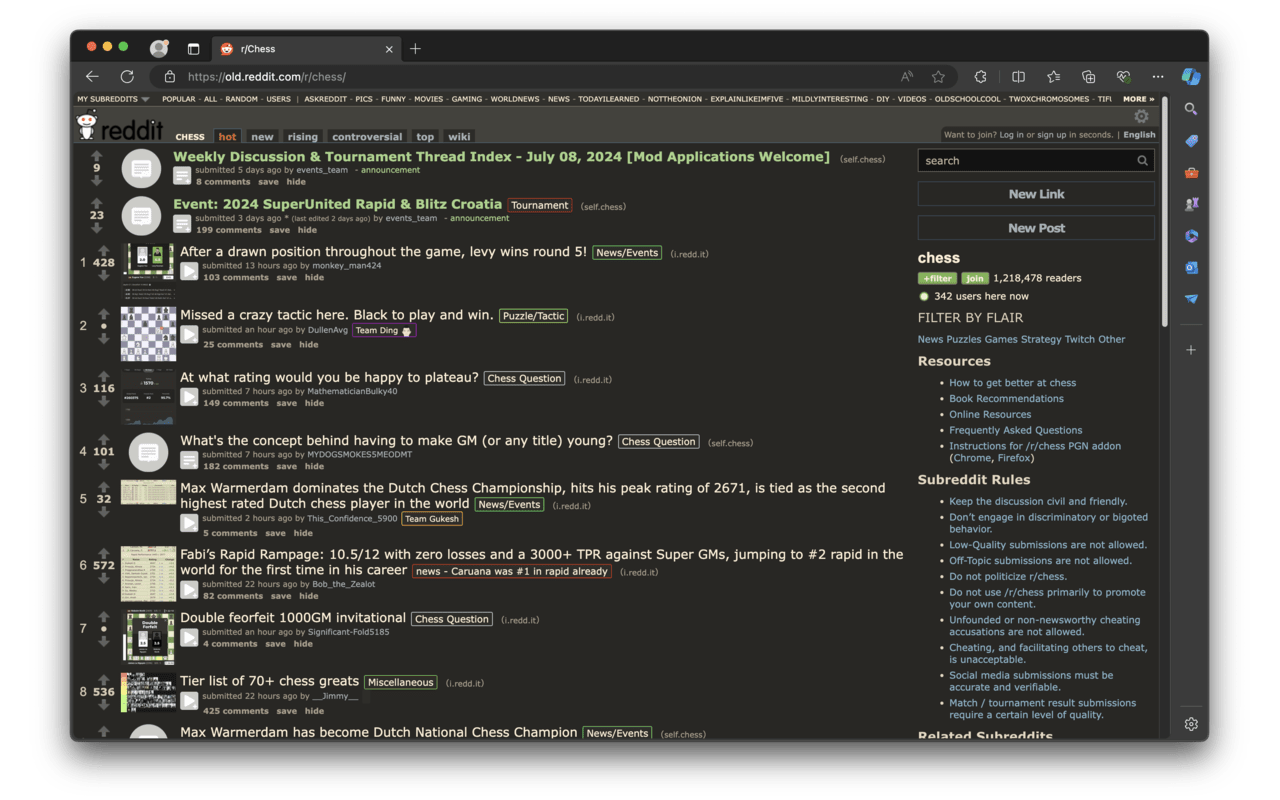Select the 'top' tab
Image resolution: width=1280 pixels, height=800 pixels.
click(x=425, y=137)
